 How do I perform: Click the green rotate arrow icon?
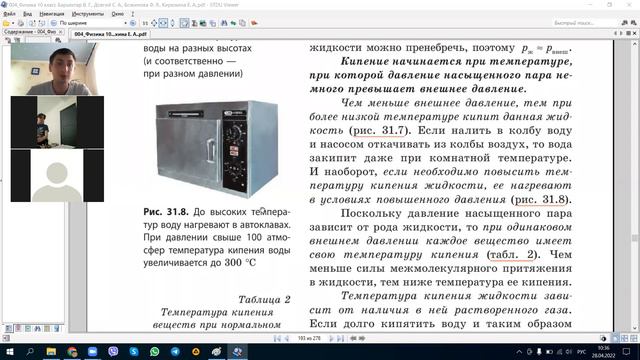(x=233, y=23)
